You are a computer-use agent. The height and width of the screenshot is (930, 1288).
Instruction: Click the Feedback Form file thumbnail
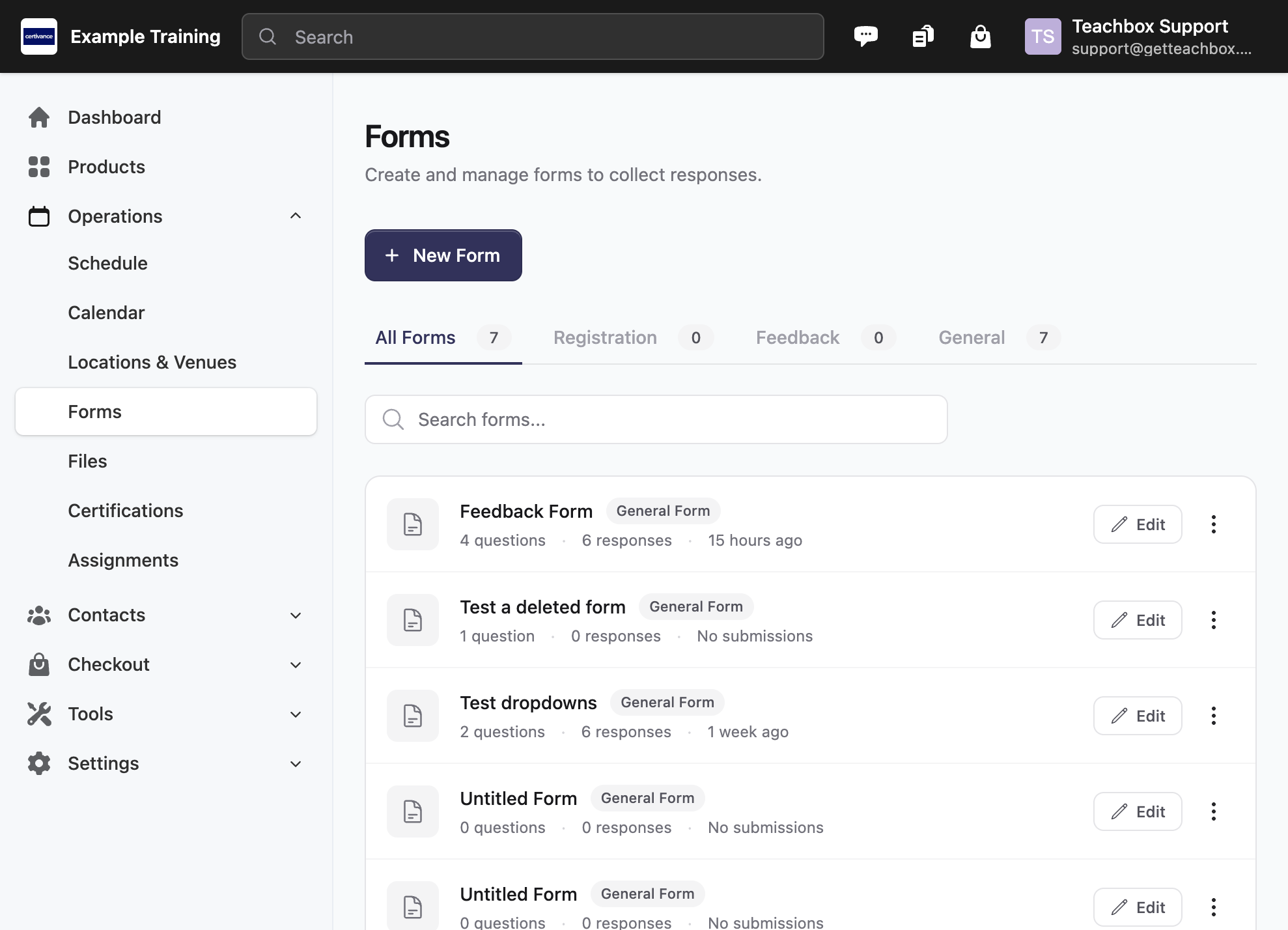[412, 524]
